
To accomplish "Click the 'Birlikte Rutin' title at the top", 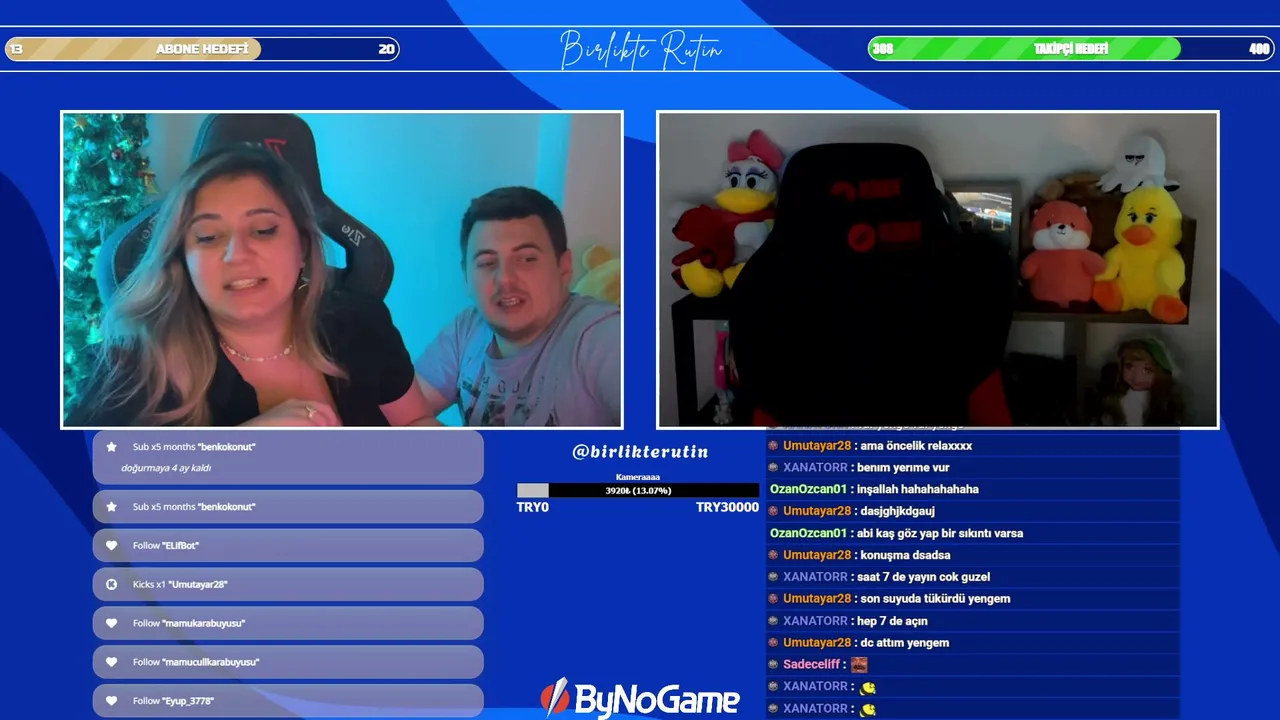I will (641, 49).
